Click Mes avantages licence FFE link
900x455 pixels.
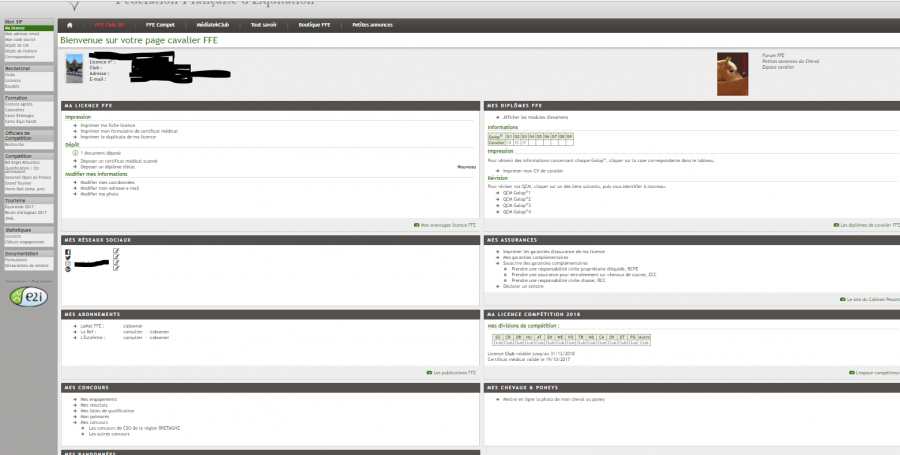(448, 225)
